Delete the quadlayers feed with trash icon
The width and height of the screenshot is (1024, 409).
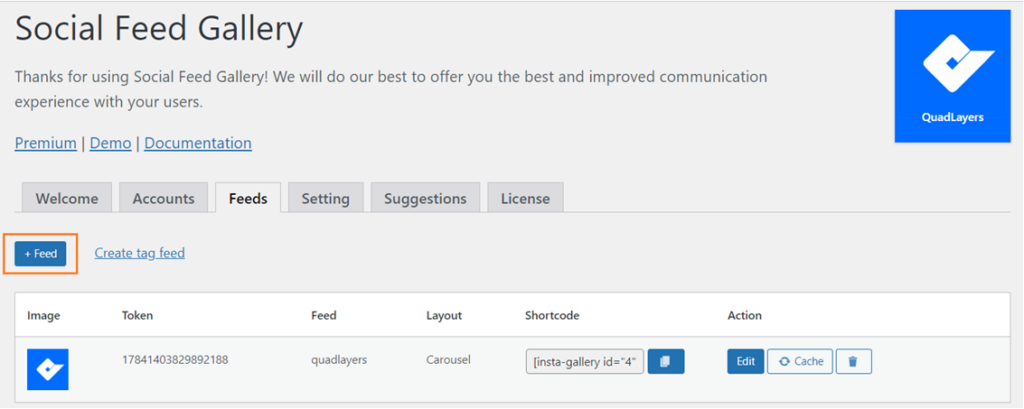pos(854,361)
